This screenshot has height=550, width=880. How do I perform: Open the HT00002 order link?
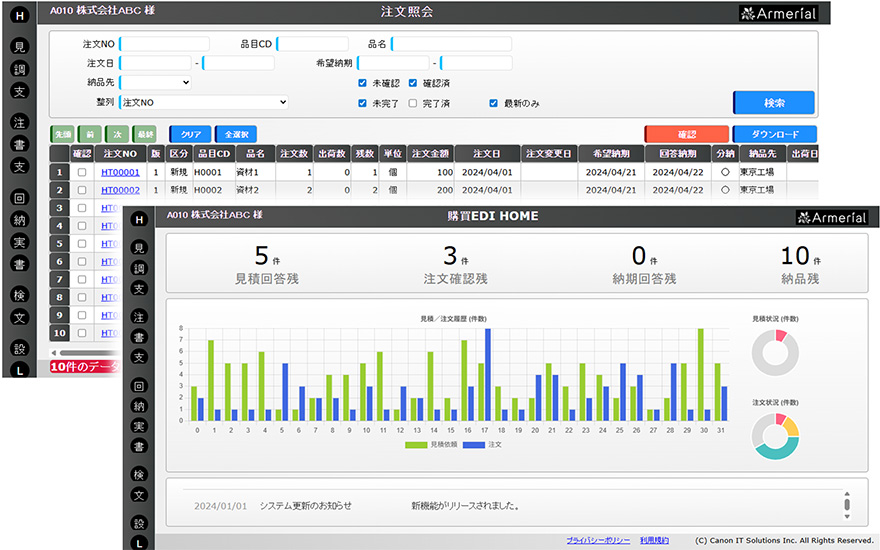120,190
